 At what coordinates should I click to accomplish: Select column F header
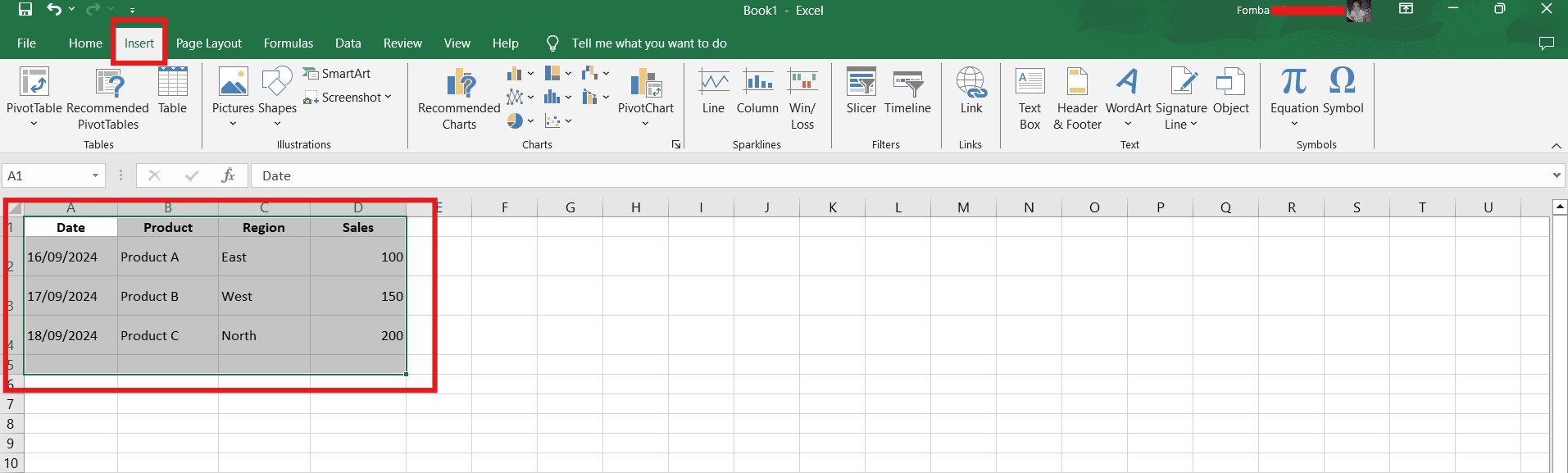[x=505, y=207]
